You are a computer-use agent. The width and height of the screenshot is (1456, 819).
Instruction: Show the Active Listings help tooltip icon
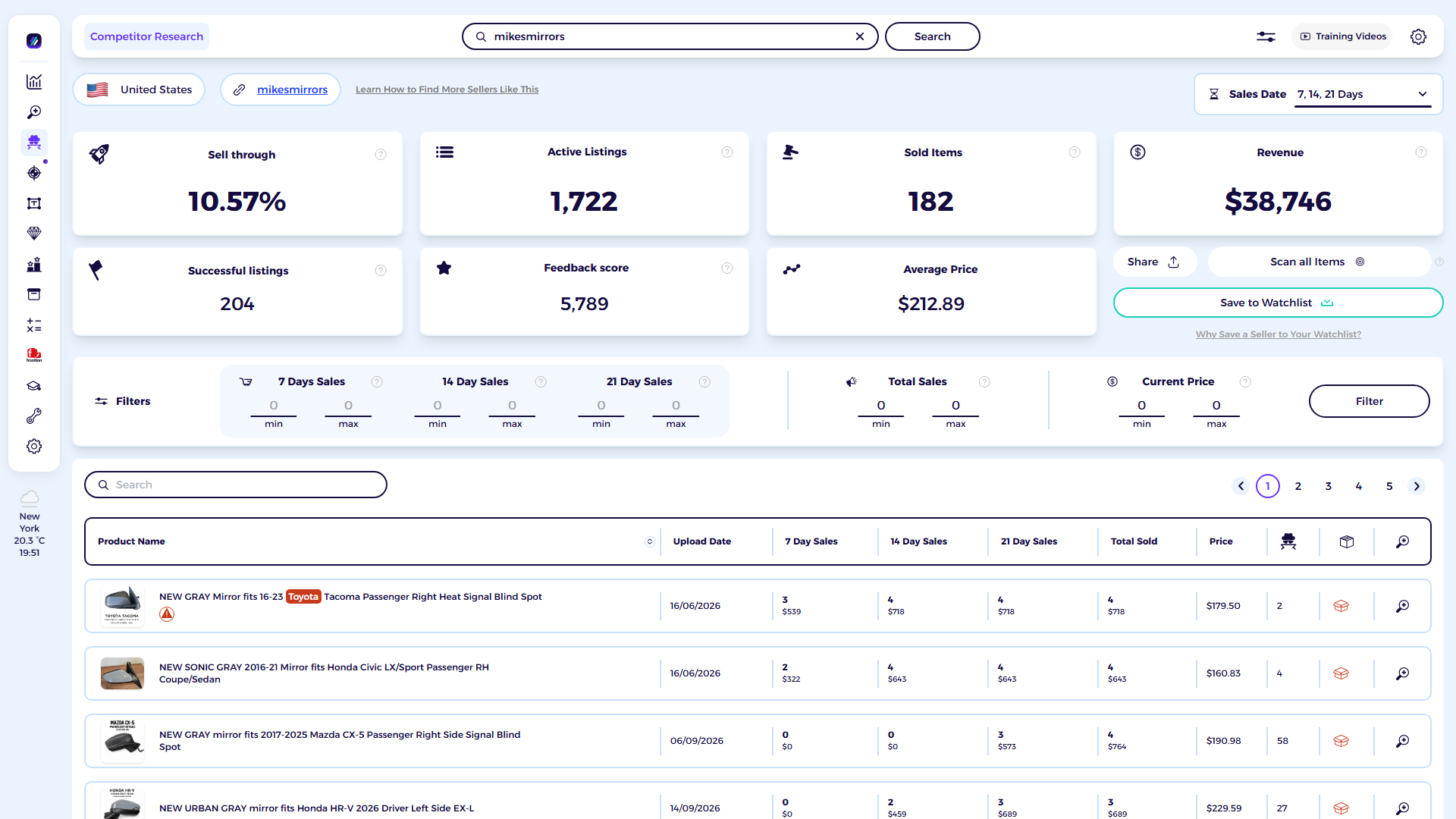click(x=727, y=152)
